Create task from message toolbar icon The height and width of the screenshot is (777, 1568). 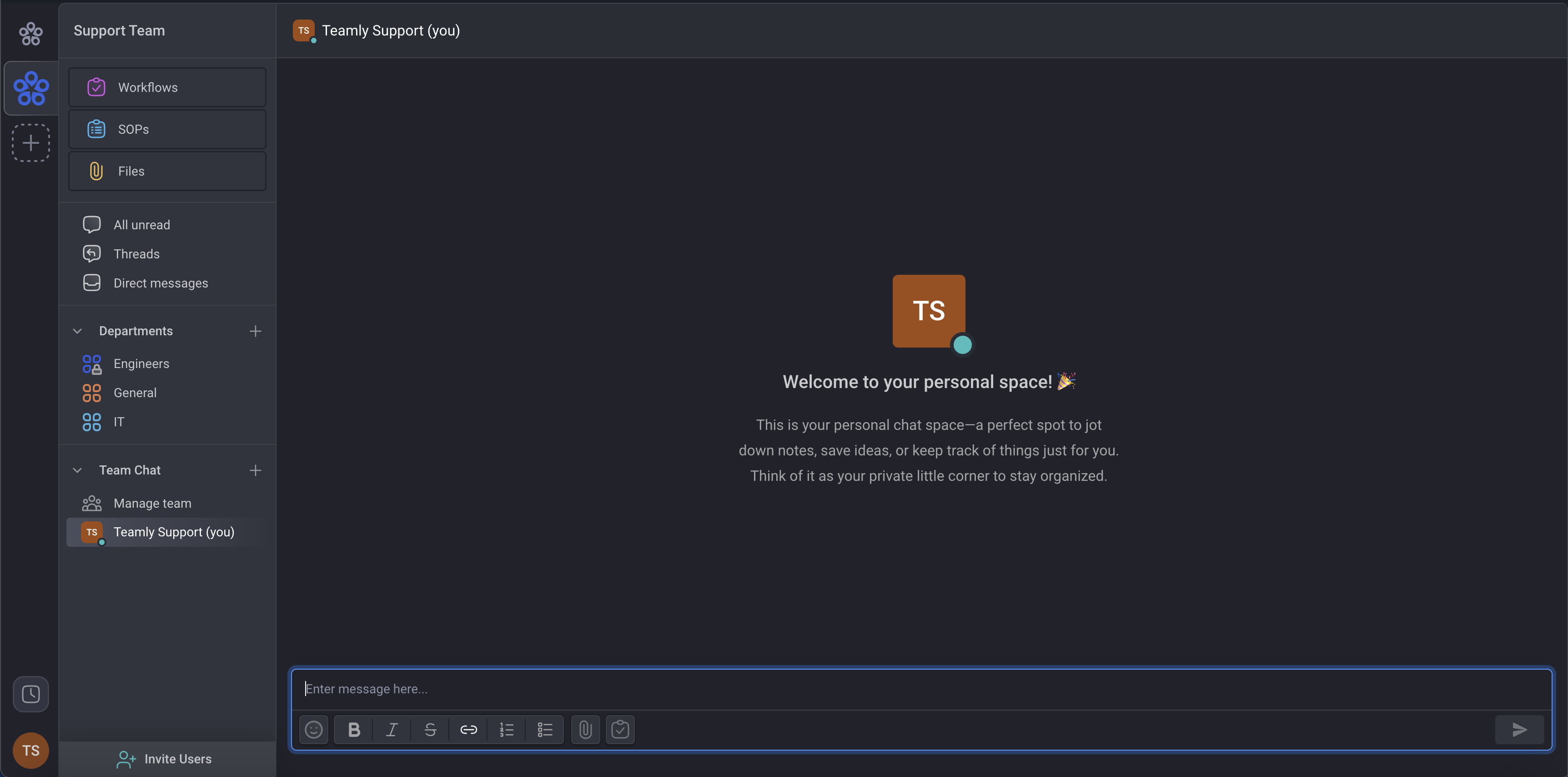pyautogui.click(x=620, y=730)
